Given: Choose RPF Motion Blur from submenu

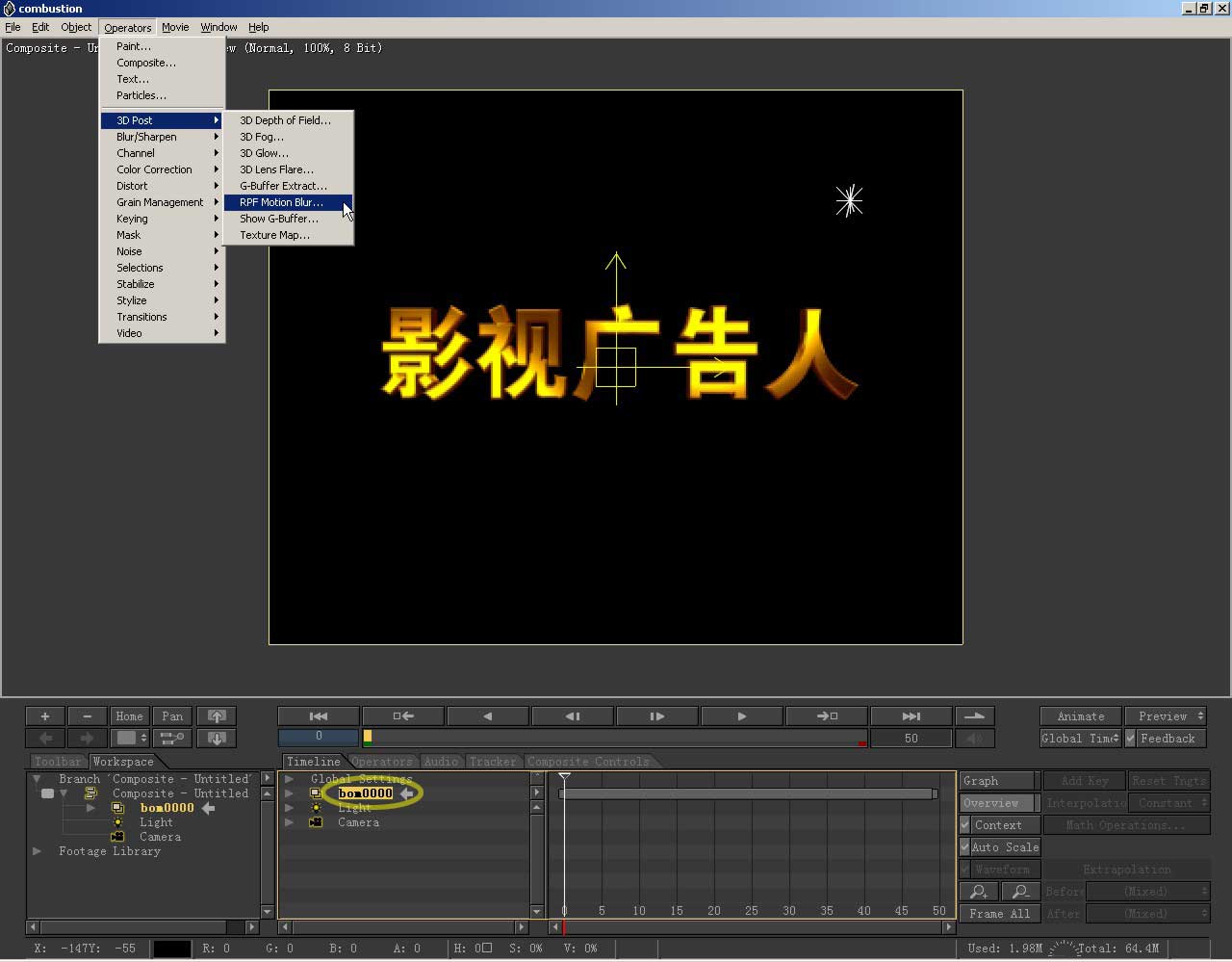Looking at the screenshot, I should [x=281, y=202].
